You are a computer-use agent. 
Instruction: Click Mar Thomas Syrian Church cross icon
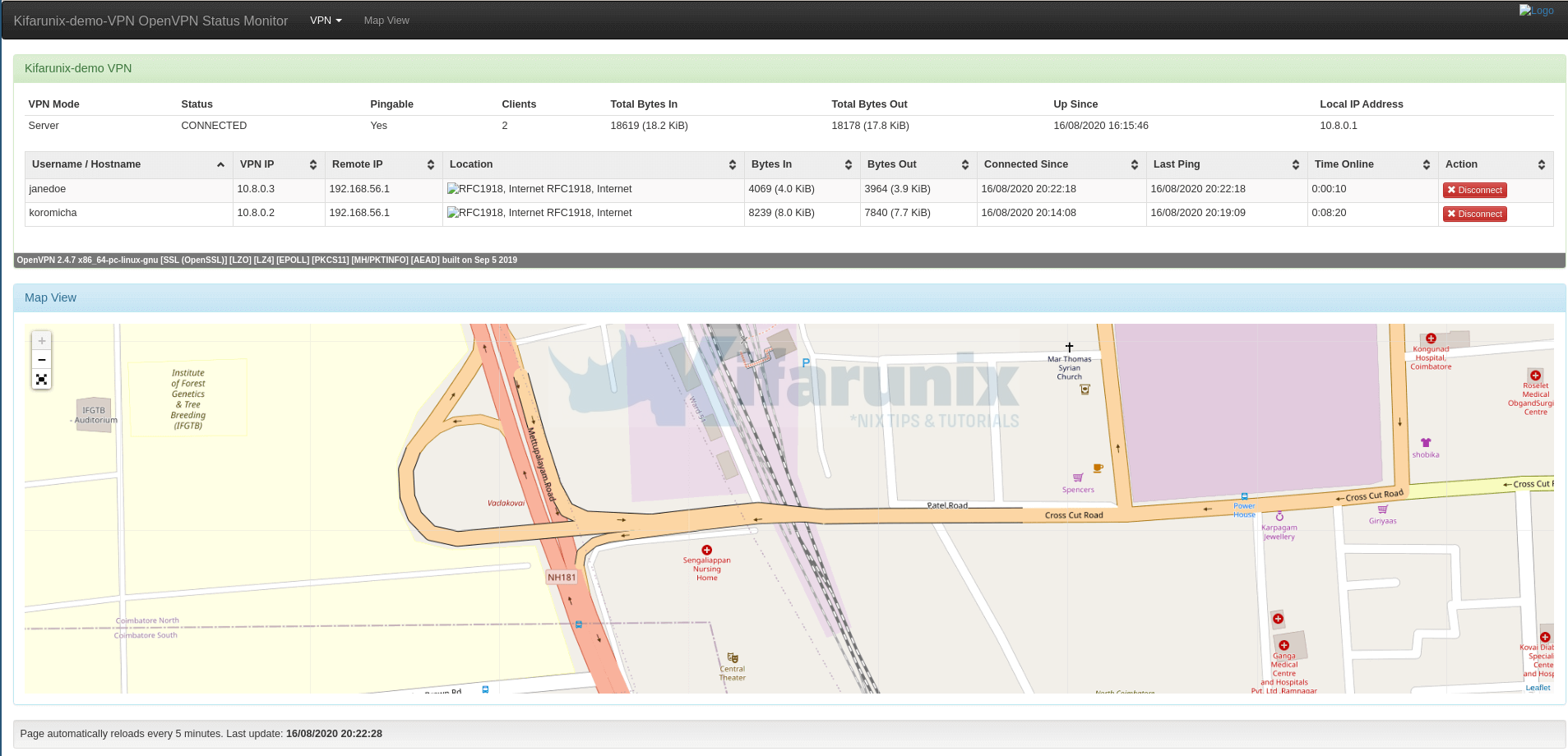coord(1069,348)
